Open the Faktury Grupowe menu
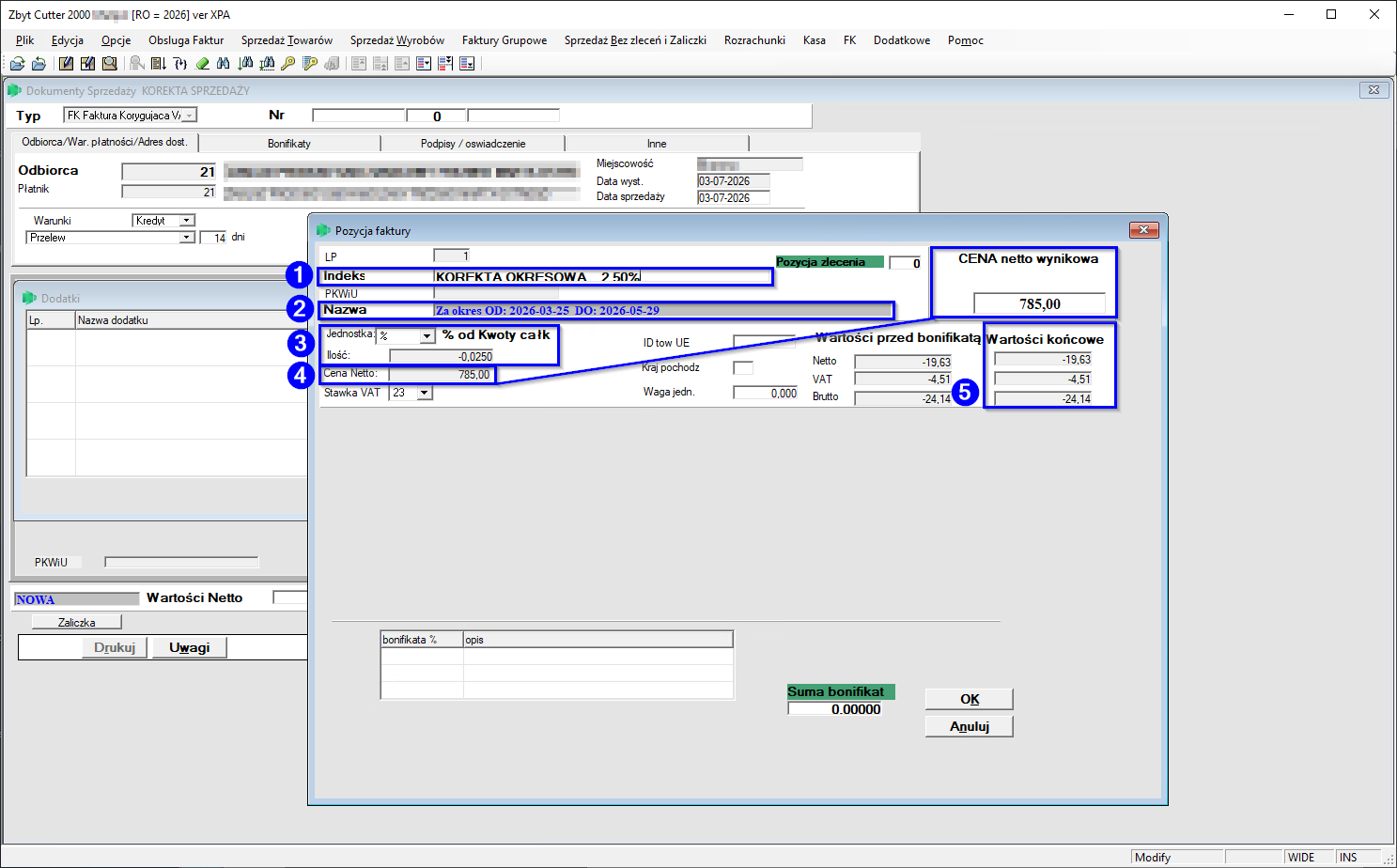Image resolution: width=1397 pixels, height=868 pixels. pos(504,40)
